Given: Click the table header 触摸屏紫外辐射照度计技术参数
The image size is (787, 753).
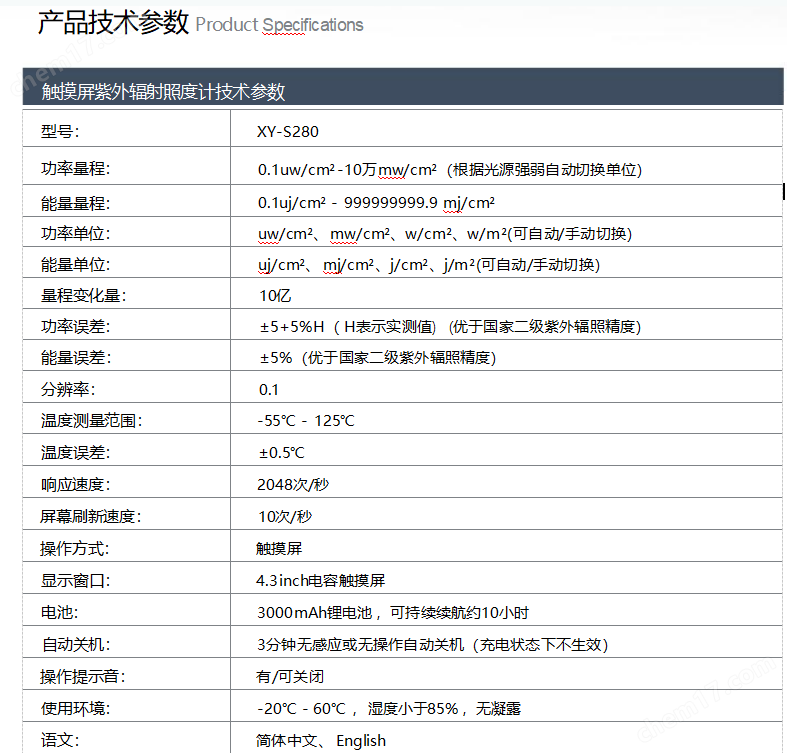Looking at the screenshot, I should (x=163, y=91).
